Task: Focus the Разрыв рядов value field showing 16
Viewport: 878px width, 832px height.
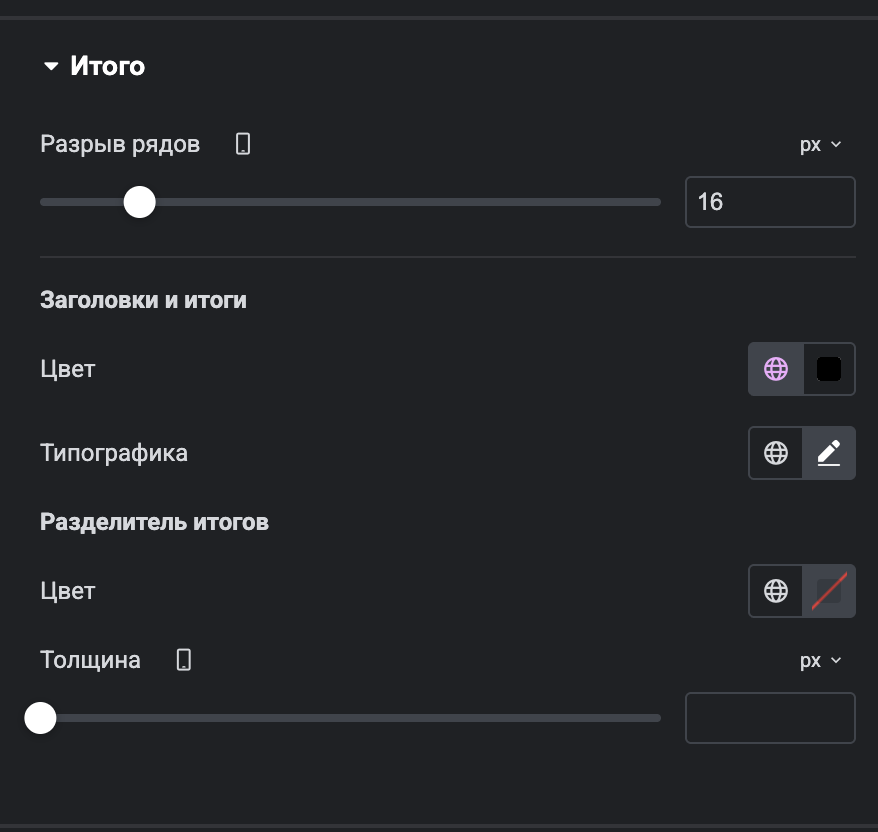Action: [770, 202]
